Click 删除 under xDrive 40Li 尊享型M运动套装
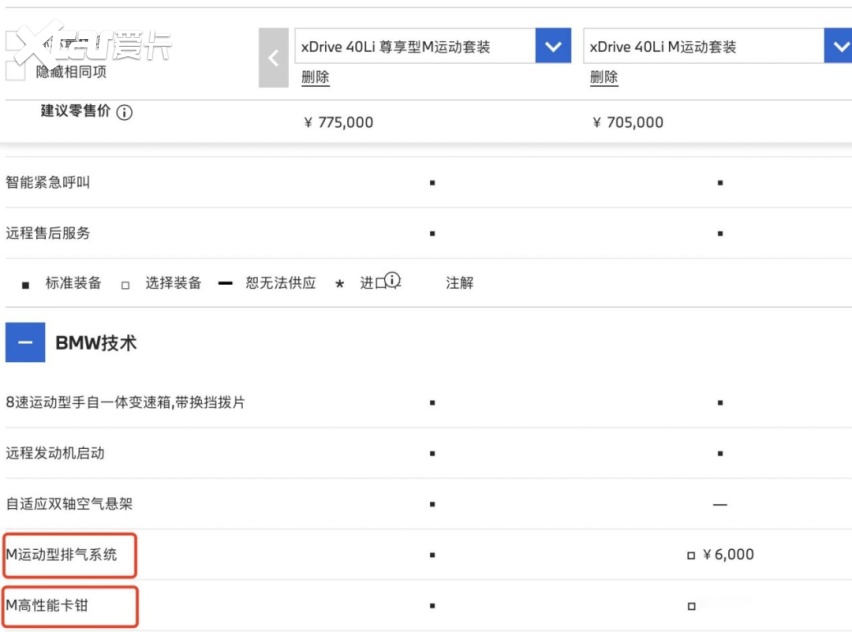Image resolution: width=852 pixels, height=632 pixels. tap(315, 77)
